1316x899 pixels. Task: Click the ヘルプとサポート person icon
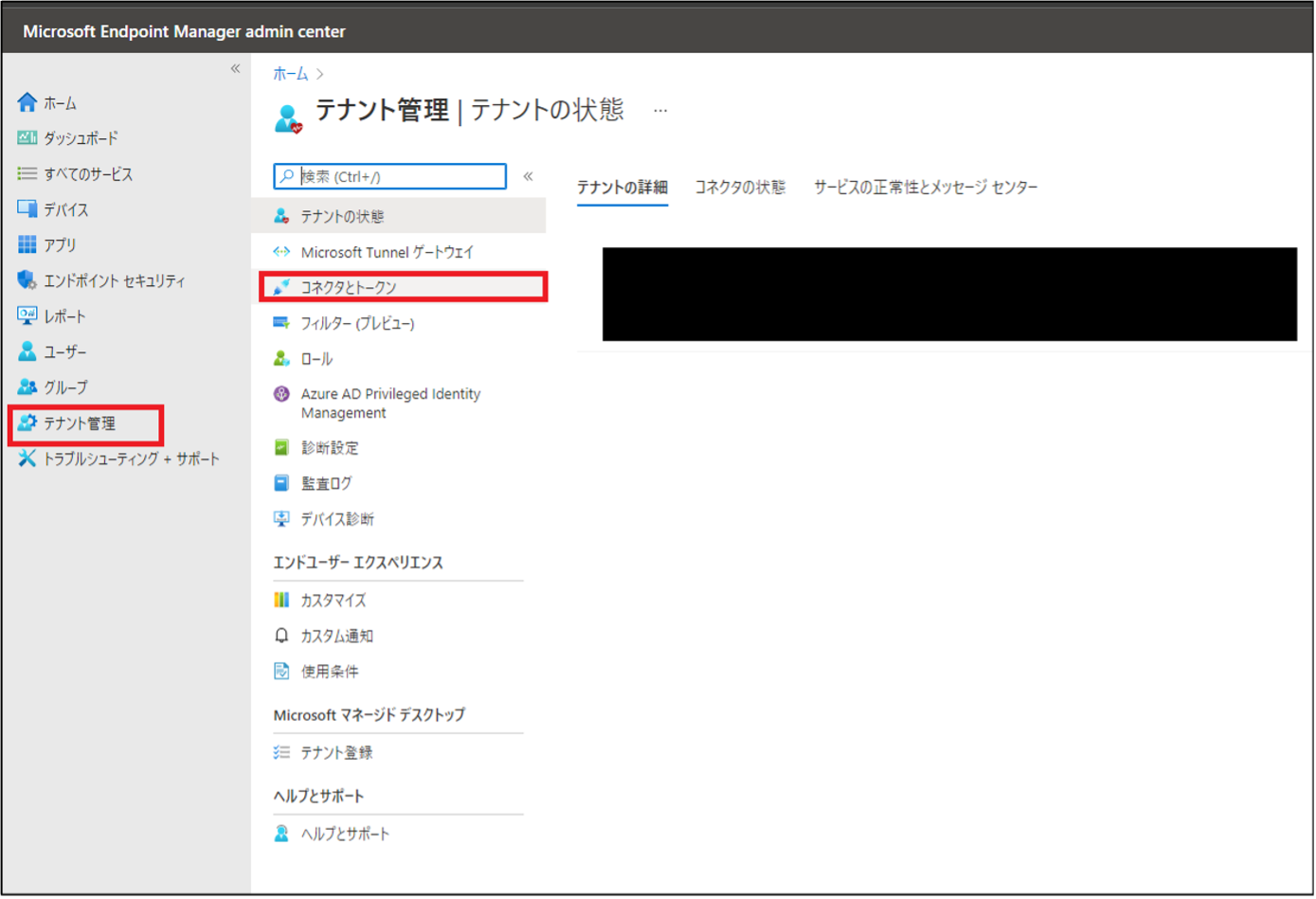coord(281,834)
